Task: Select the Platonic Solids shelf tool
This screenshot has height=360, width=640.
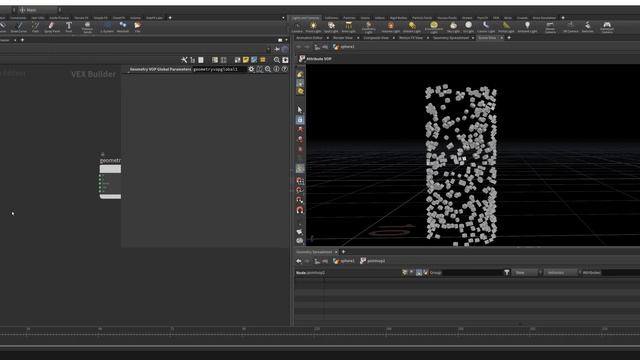Action: [87, 28]
